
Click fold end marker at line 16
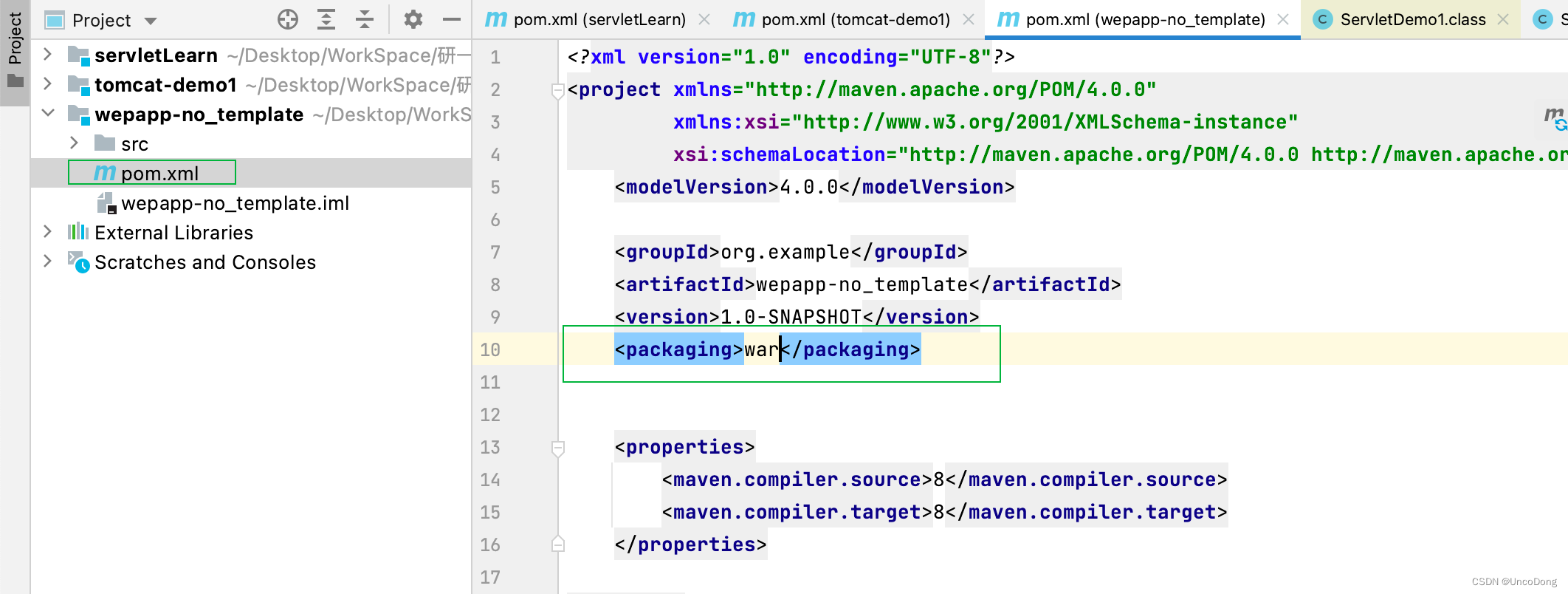pos(558,544)
